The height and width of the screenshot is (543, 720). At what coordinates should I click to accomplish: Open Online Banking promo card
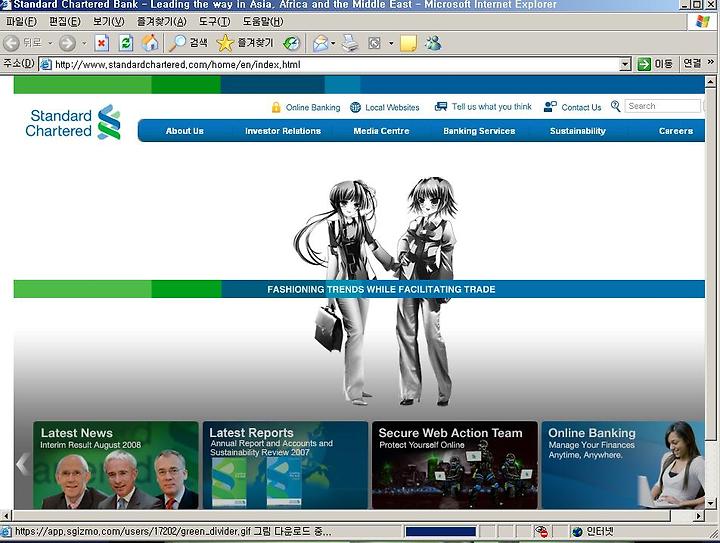[x=623, y=465]
